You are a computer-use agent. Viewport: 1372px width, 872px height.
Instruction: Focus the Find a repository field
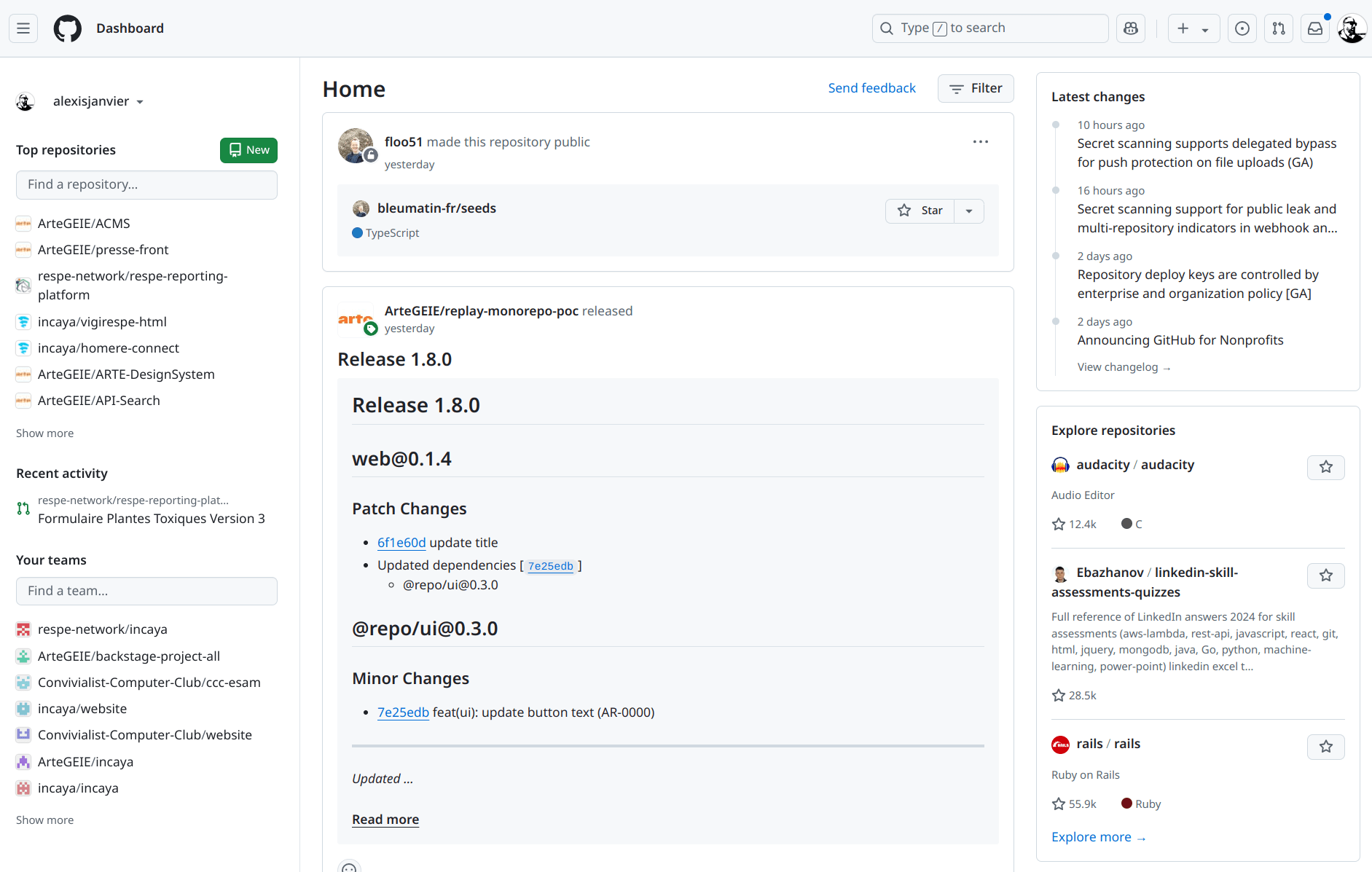tap(146, 185)
